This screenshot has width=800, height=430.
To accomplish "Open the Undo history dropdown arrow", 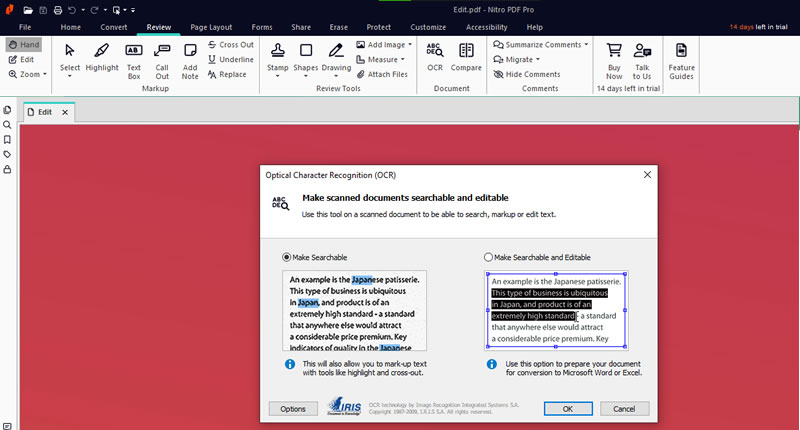I will click(x=83, y=10).
